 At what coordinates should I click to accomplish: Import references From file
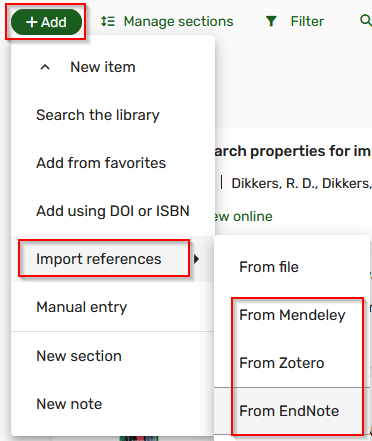point(269,267)
